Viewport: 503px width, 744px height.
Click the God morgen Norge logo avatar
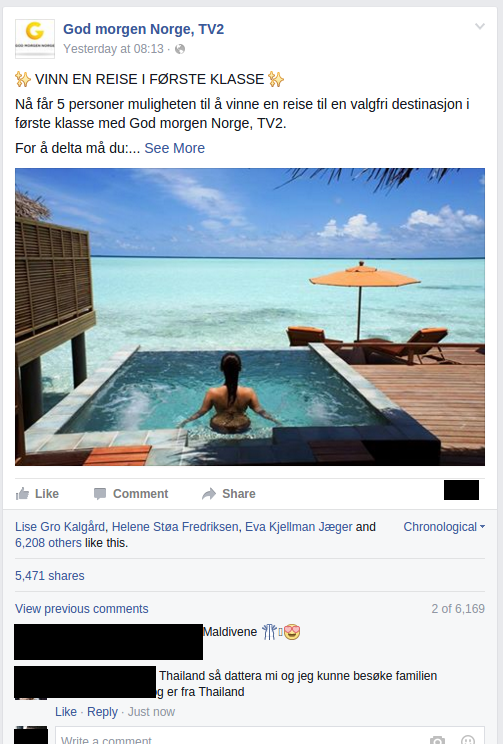[x=35, y=39]
